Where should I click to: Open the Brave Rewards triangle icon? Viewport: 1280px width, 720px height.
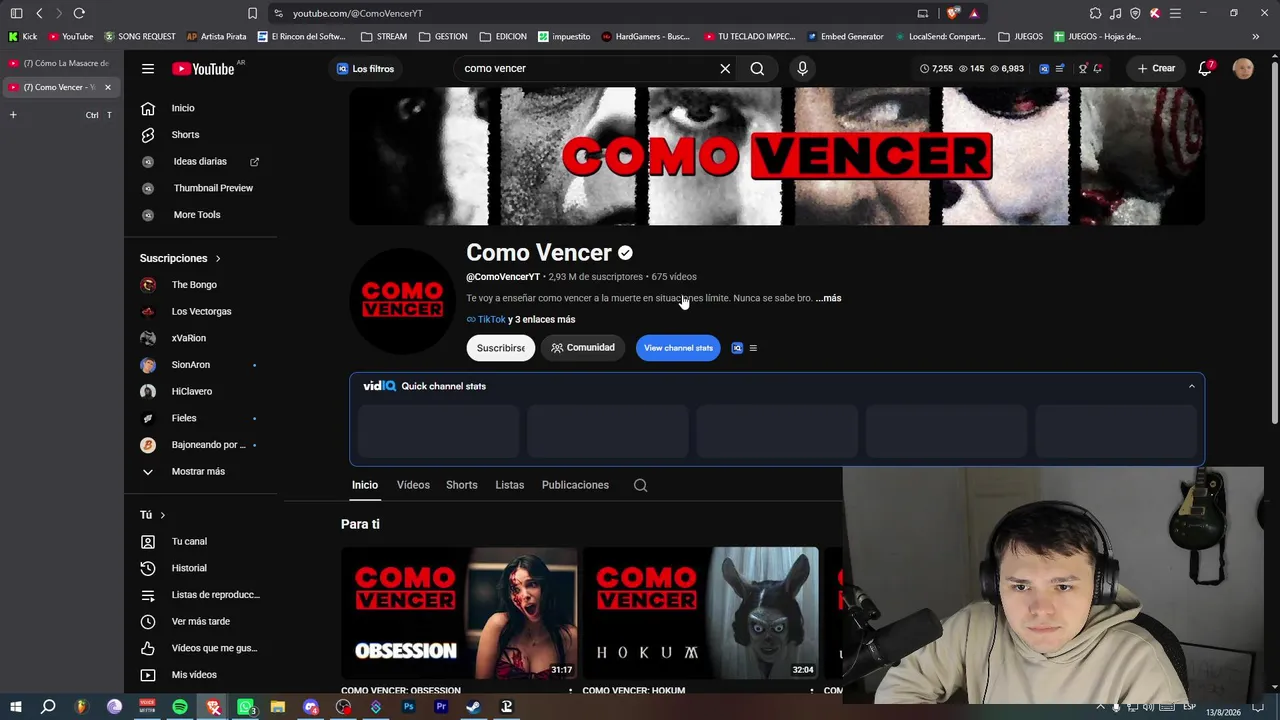point(974,13)
